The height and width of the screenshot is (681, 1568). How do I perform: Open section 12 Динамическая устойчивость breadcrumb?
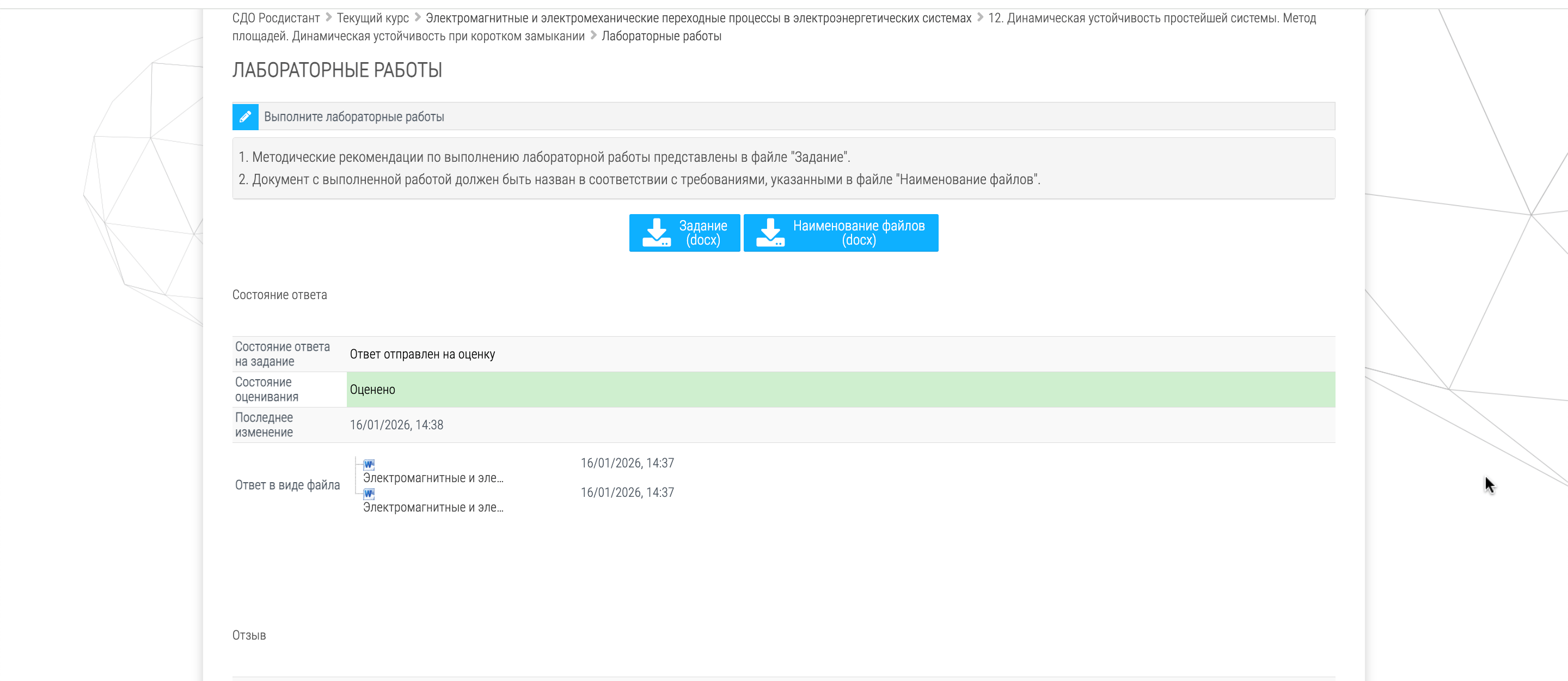[x=1151, y=19]
